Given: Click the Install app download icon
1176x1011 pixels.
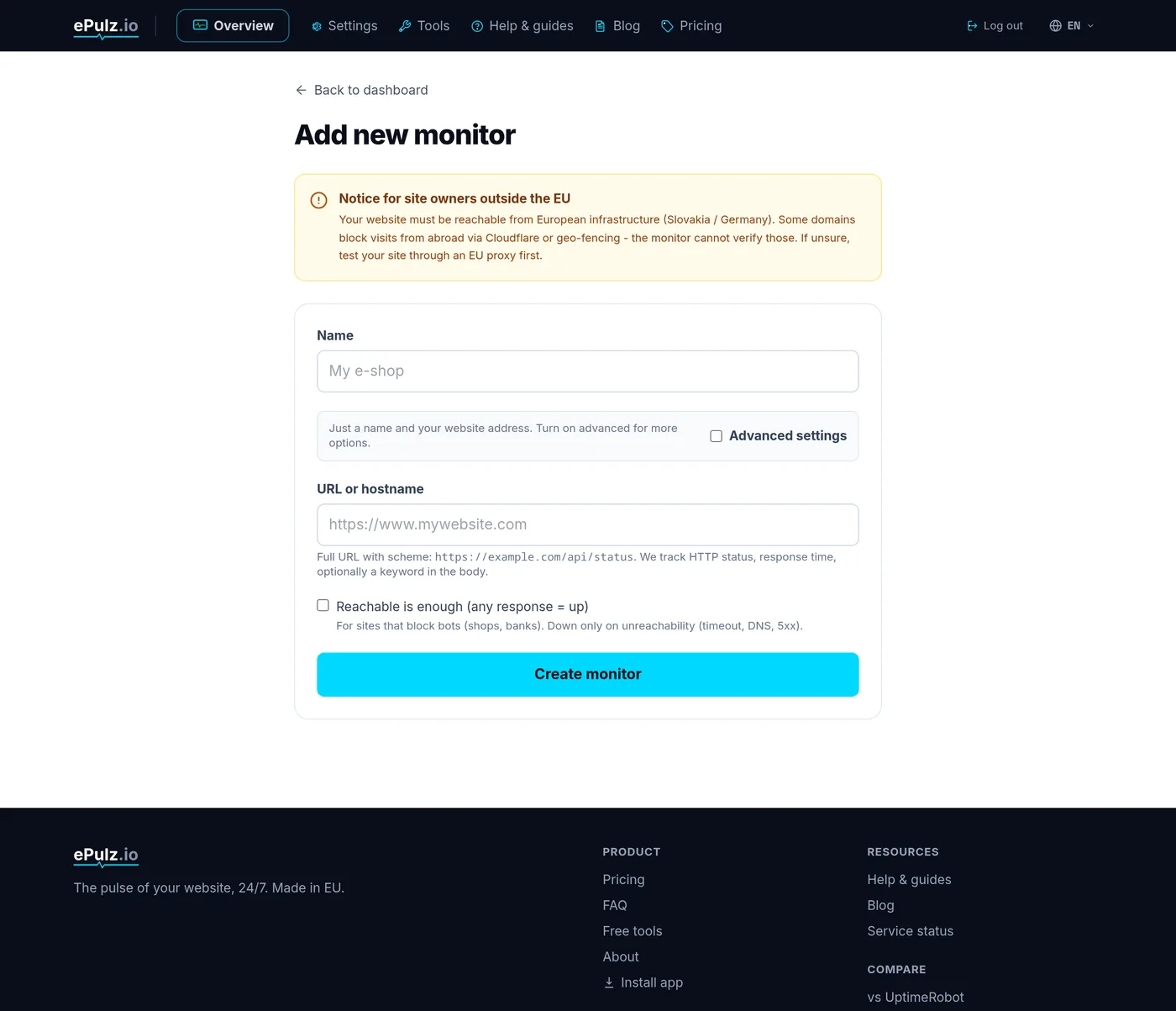Looking at the screenshot, I should coord(609,982).
